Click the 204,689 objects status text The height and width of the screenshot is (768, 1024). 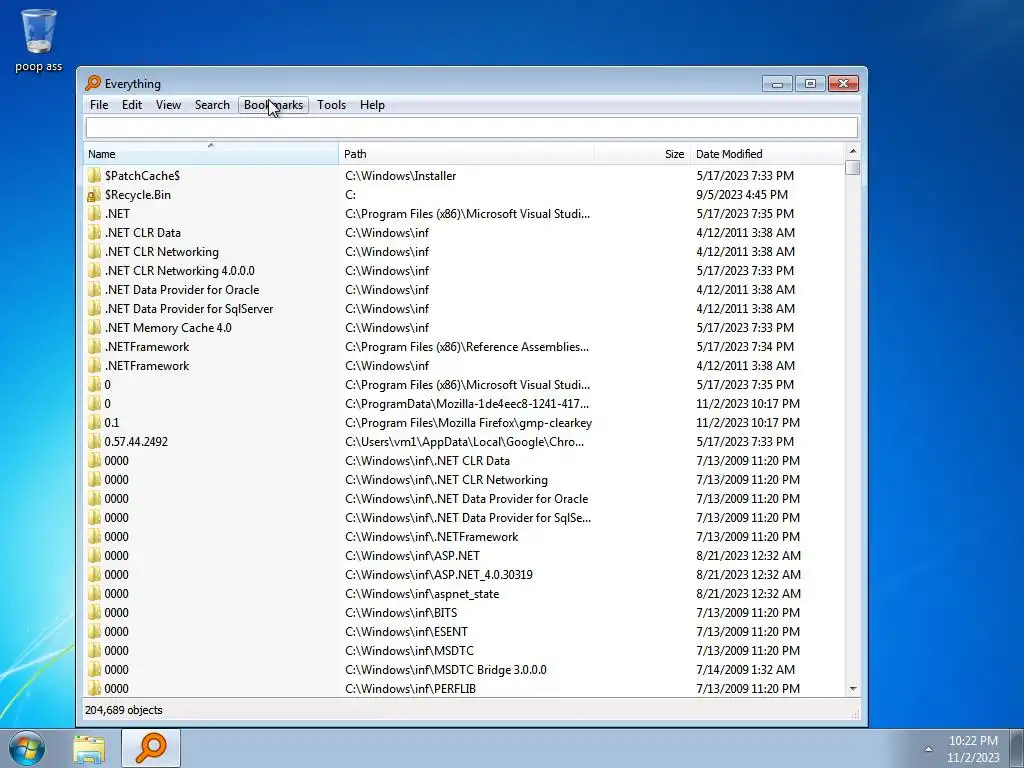point(123,710)
